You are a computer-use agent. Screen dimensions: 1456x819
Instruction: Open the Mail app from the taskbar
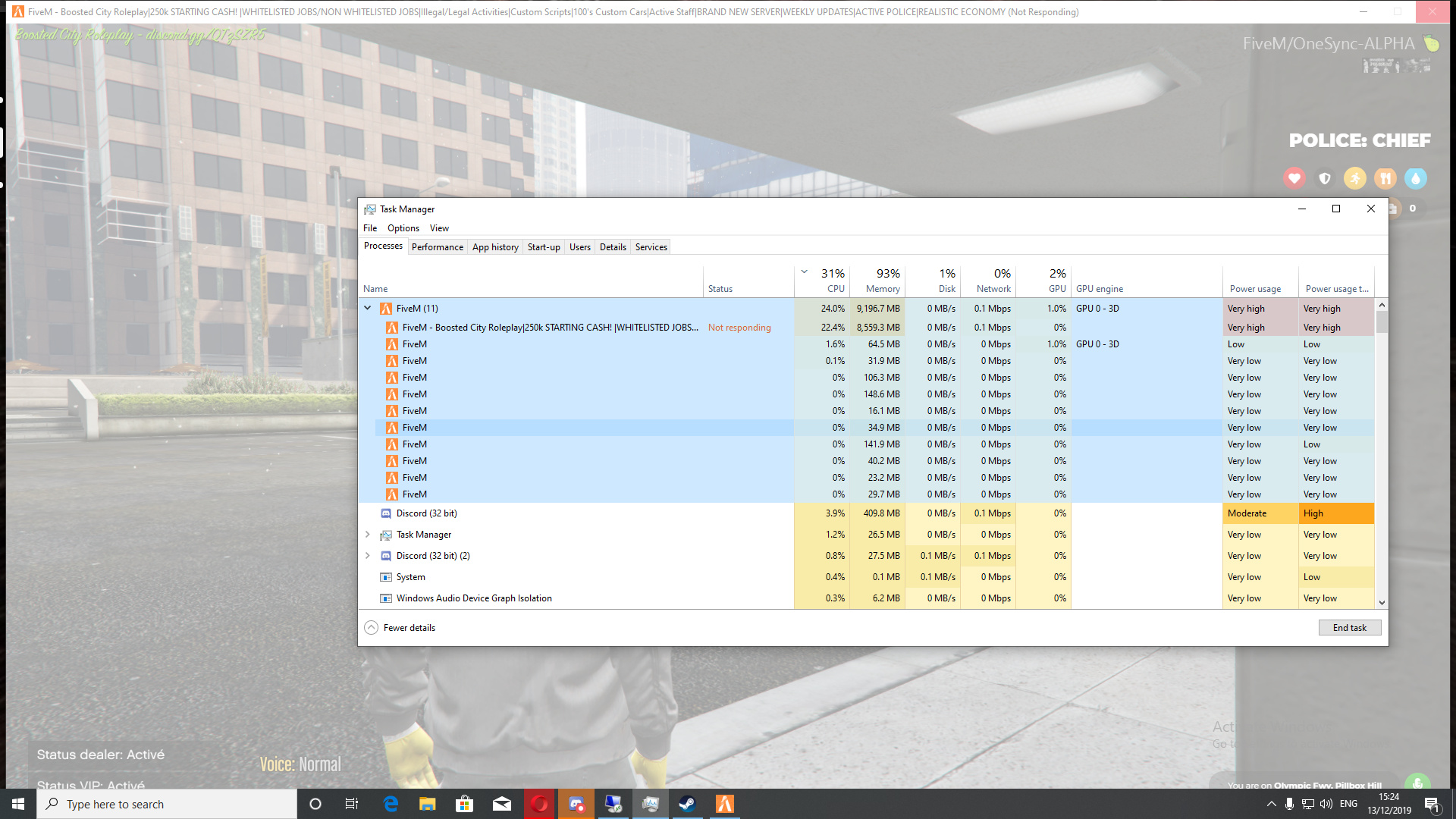(503, 804)
